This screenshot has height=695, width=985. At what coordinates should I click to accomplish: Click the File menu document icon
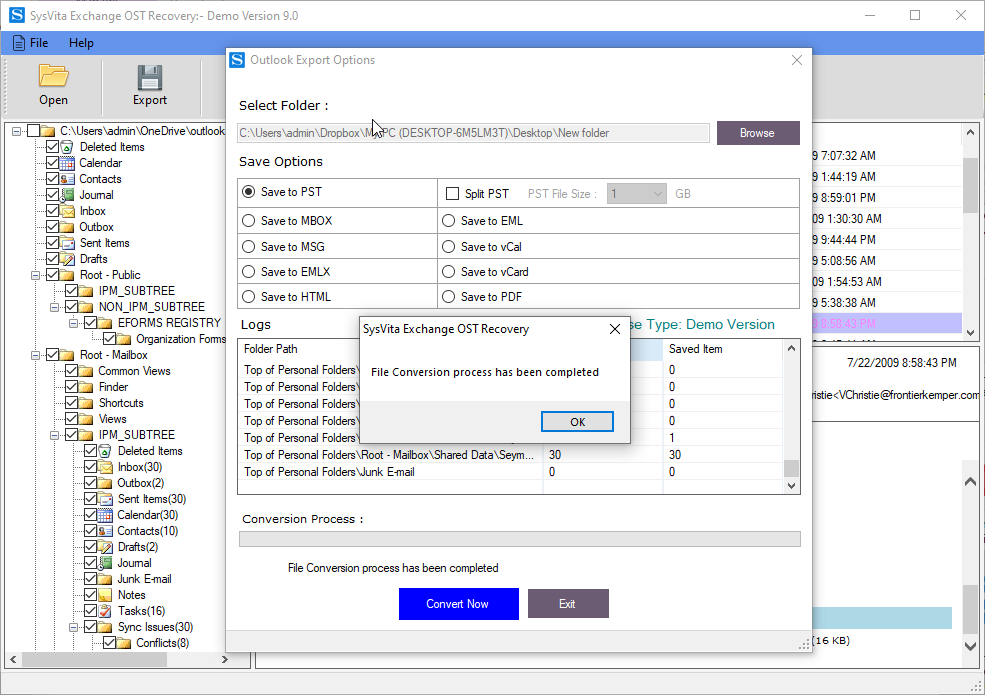coord(19,43)
